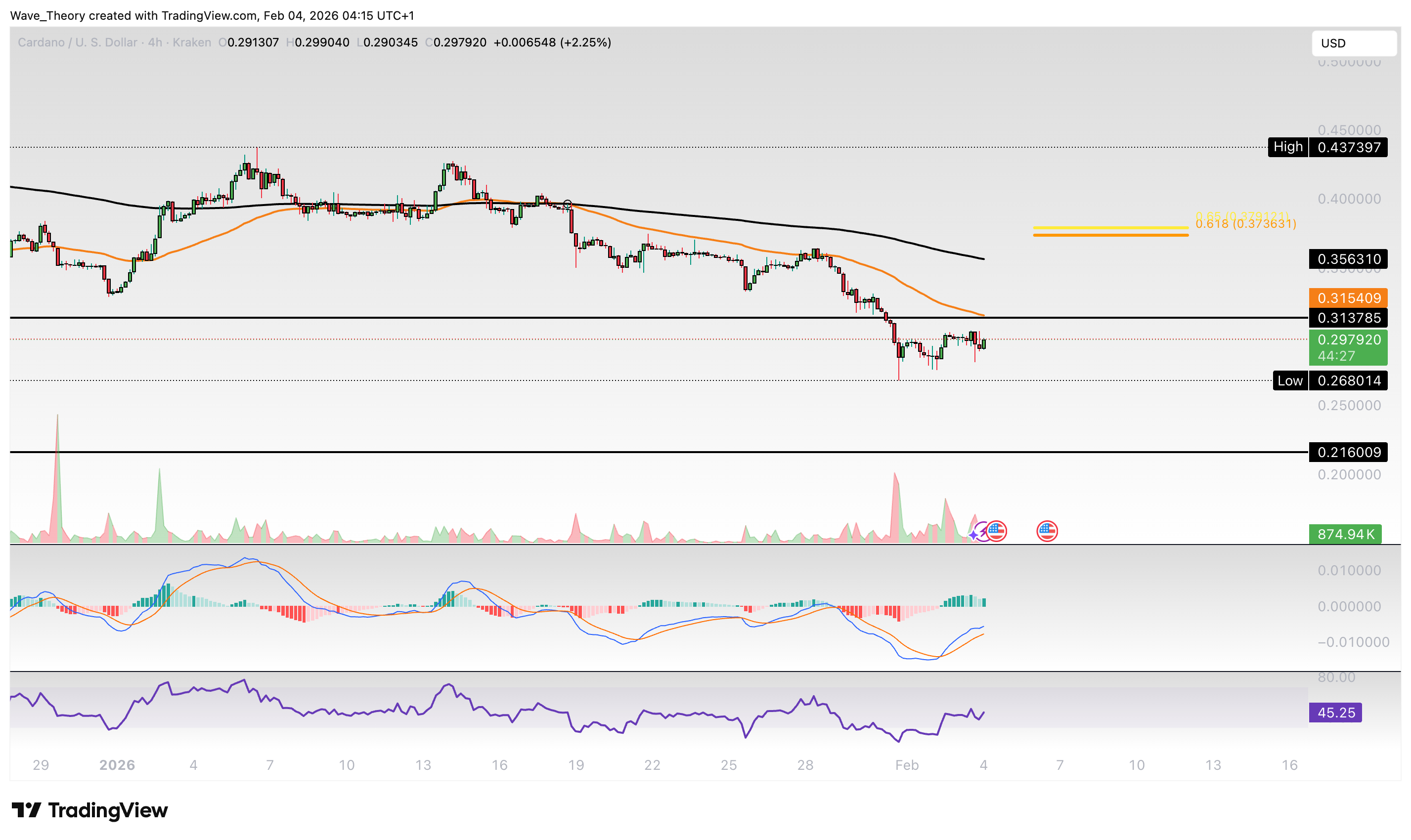1411x840 pixels.
Task: Click the leftmost US flag economic event icon
Action: (997, 532)
